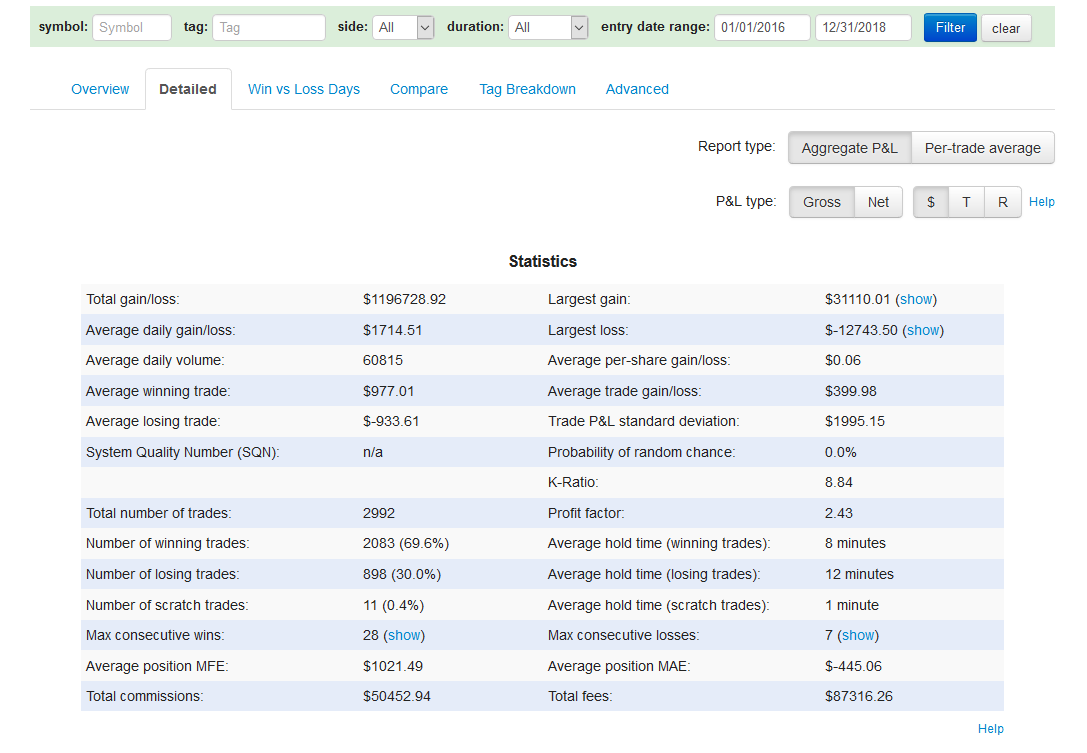This screenshot has height=753, width=1087.
Task: Click the tag input field
Action: (x=268, y=28)
